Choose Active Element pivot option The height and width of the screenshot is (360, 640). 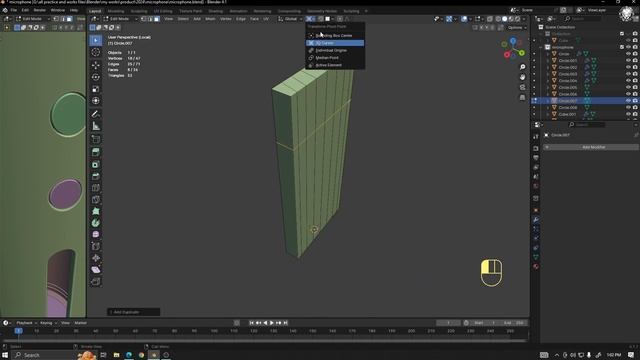click(335, 65)
